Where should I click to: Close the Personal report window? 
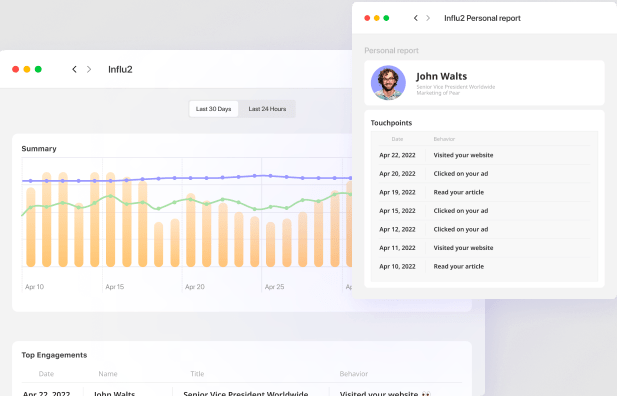367,18
